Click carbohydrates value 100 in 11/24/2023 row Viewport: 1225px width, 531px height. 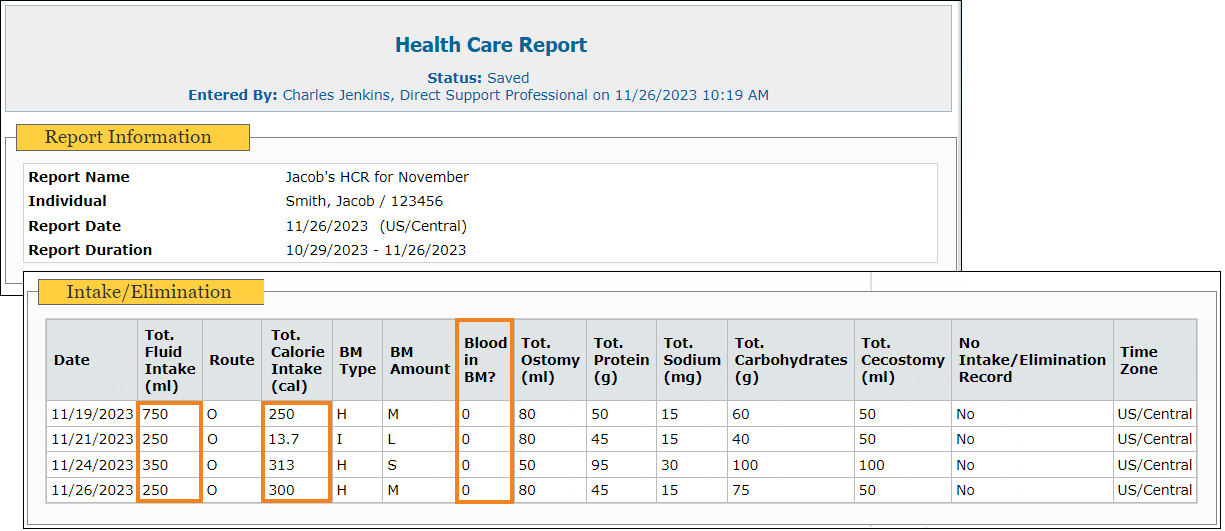[x=791, y=465]
